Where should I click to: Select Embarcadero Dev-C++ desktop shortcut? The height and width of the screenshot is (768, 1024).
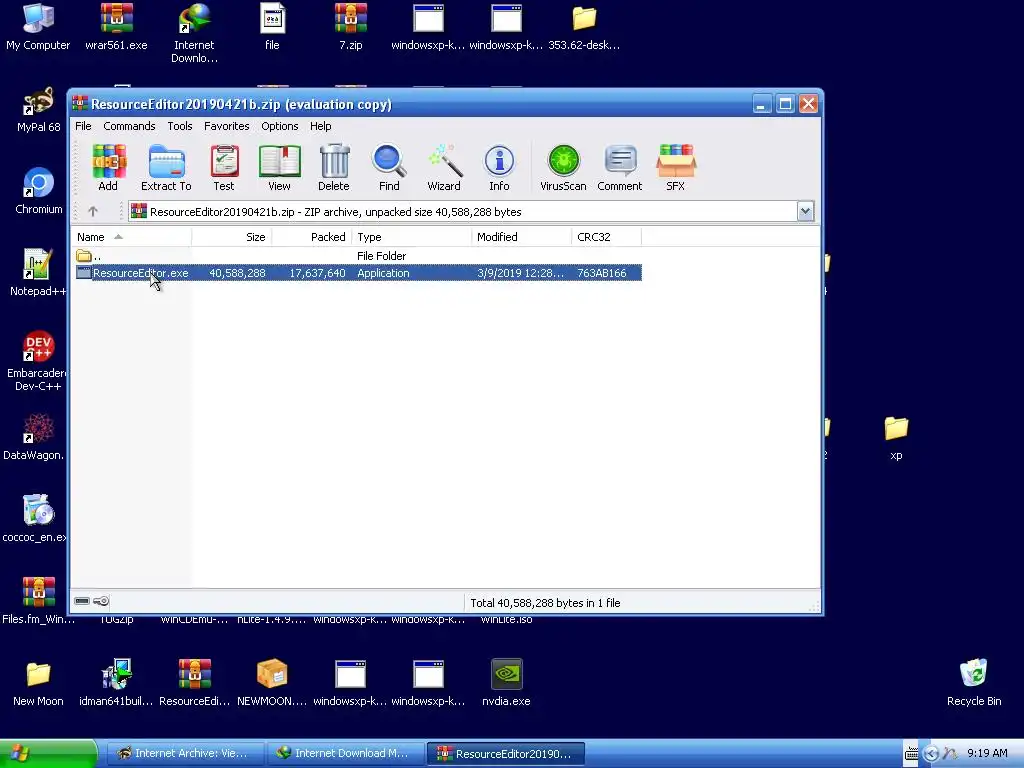(x=37, y=361)
